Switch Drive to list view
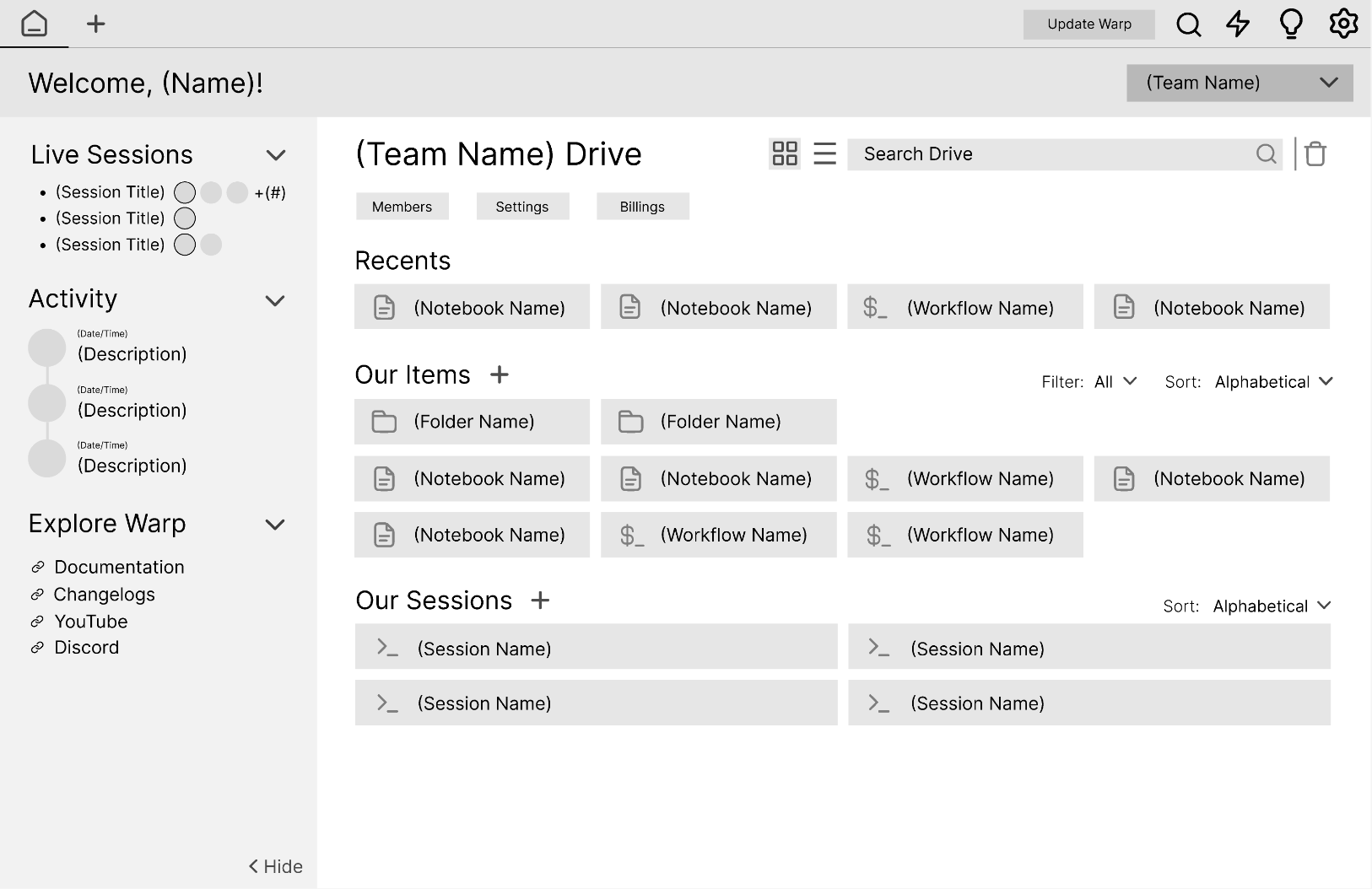The image size is (1372, 889). pyautogui.click(x=824, y=154)
